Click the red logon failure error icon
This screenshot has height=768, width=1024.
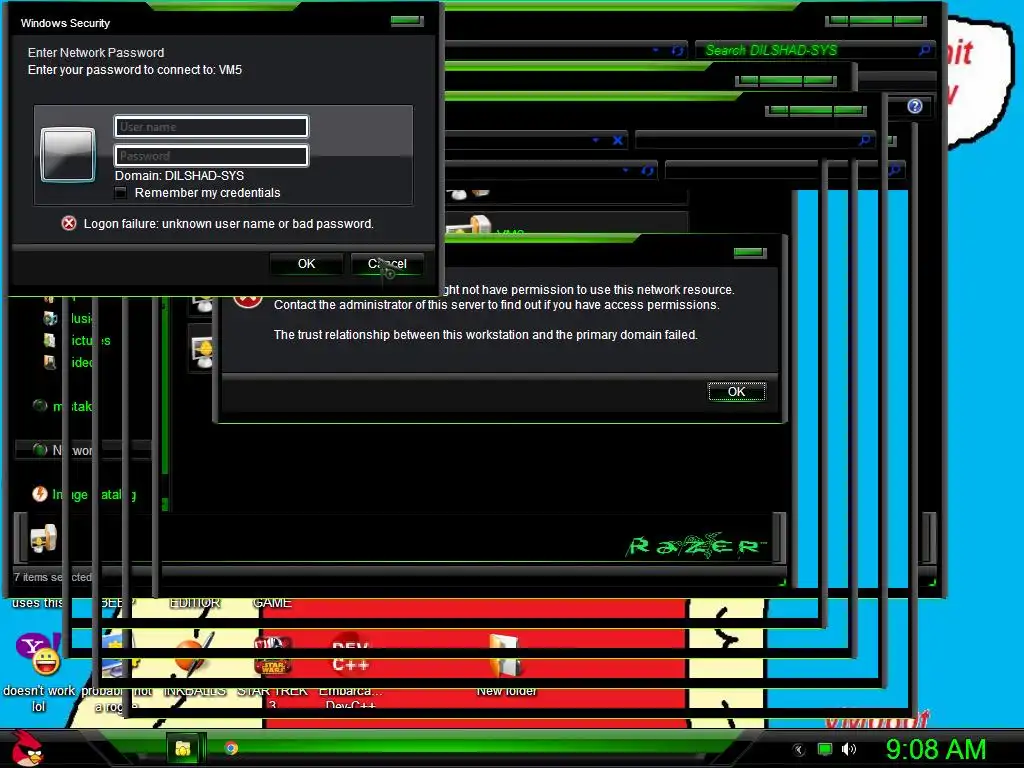[69, 223]
